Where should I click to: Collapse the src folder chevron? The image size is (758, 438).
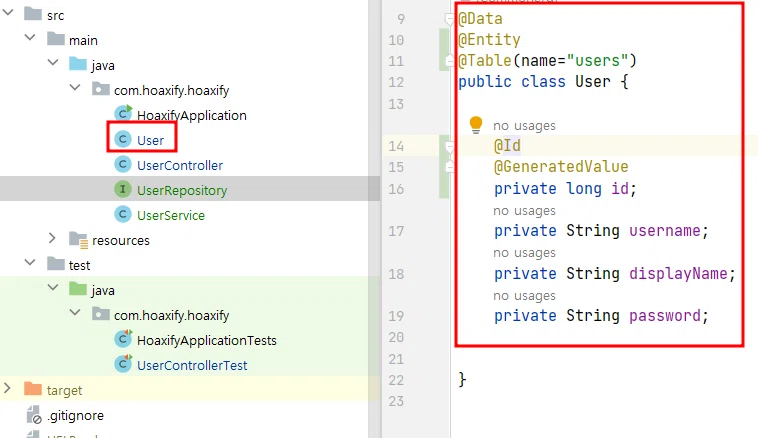(x=8, y=13)
